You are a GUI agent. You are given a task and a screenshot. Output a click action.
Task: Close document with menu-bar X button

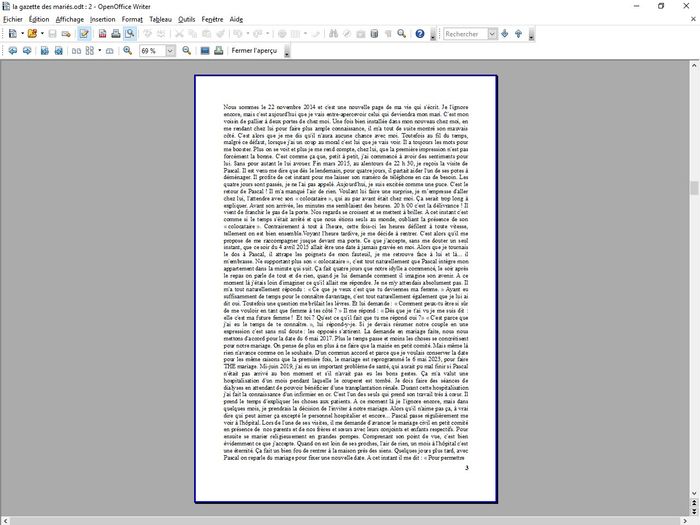point(693,19)
